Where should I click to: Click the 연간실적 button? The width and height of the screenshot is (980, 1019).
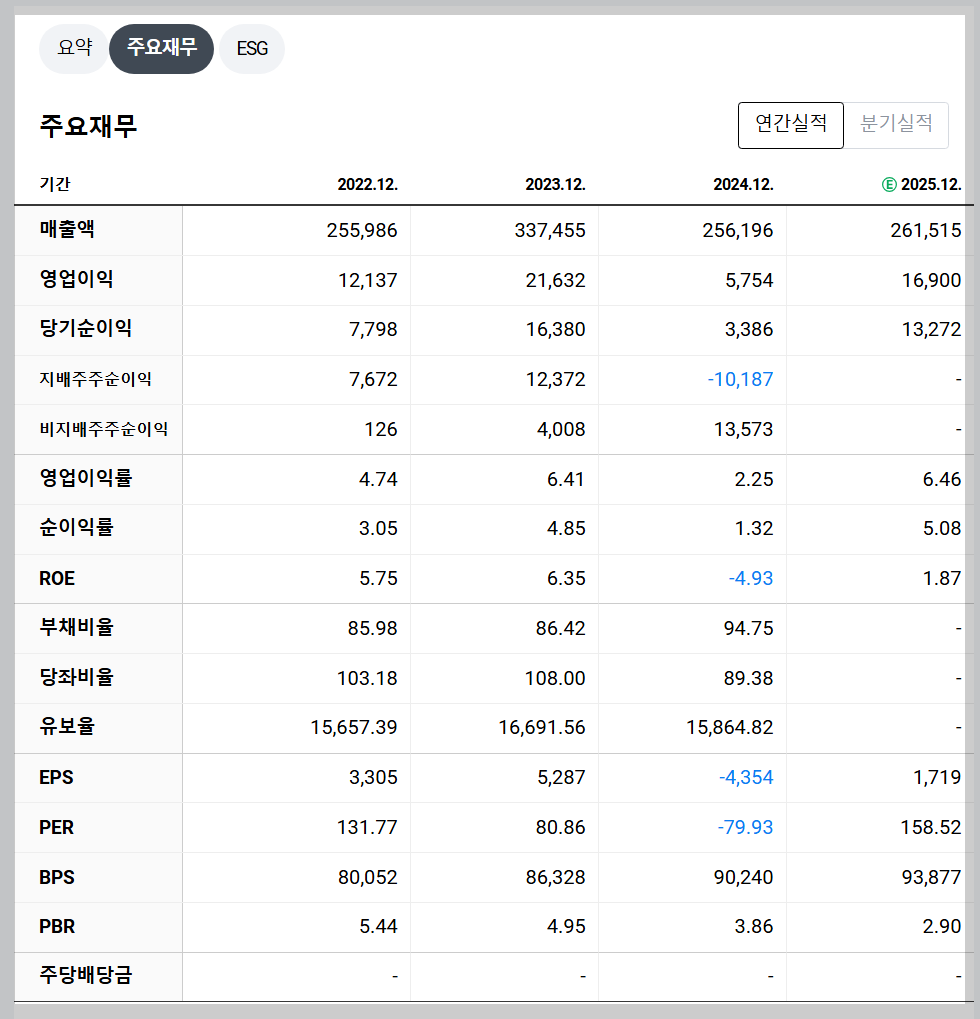click(x=790, y=125)
